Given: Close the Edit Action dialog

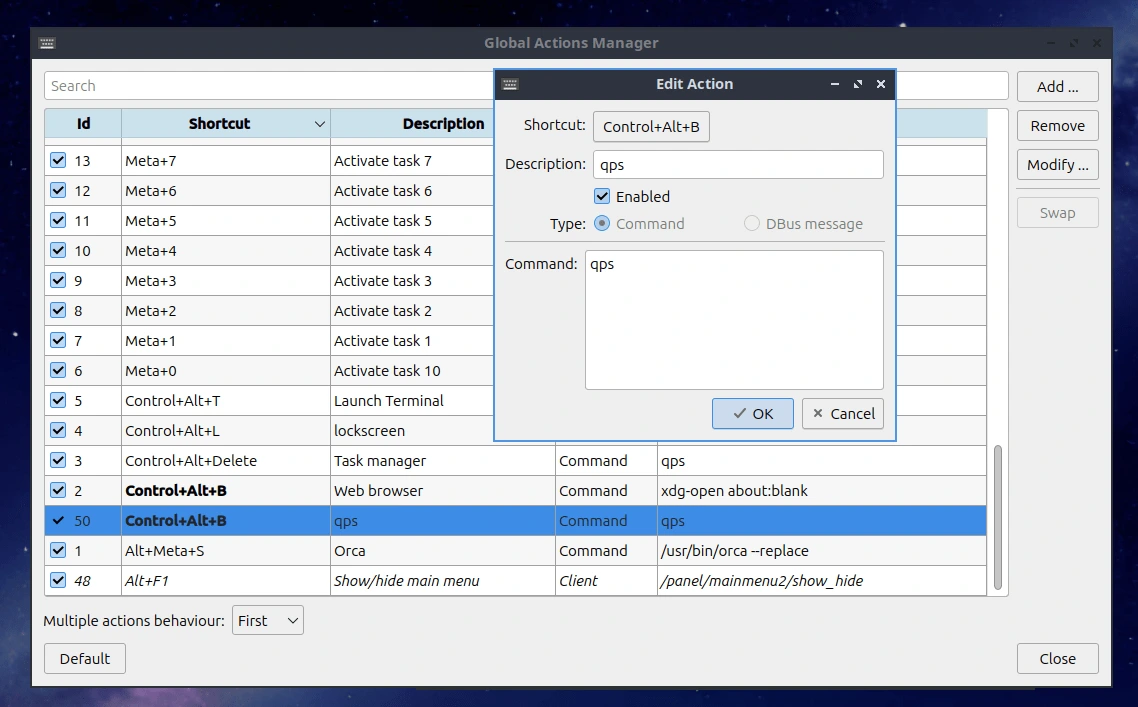Looking at the screenshot, I should point(881,84).
